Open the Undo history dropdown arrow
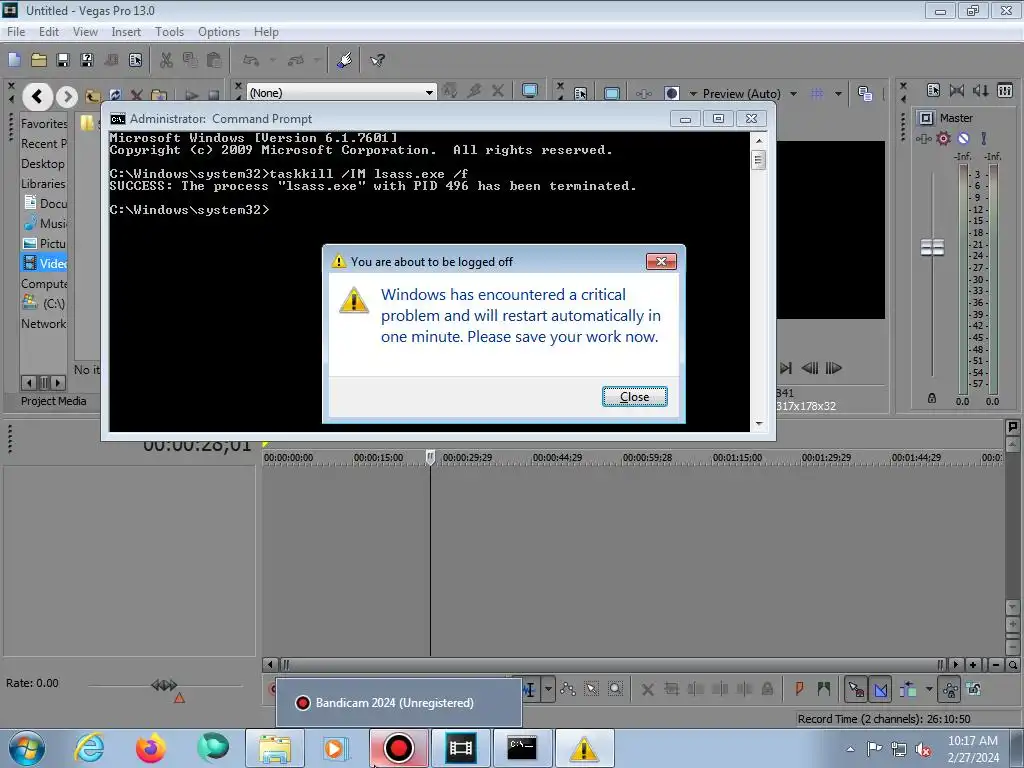 pos(273,61)
